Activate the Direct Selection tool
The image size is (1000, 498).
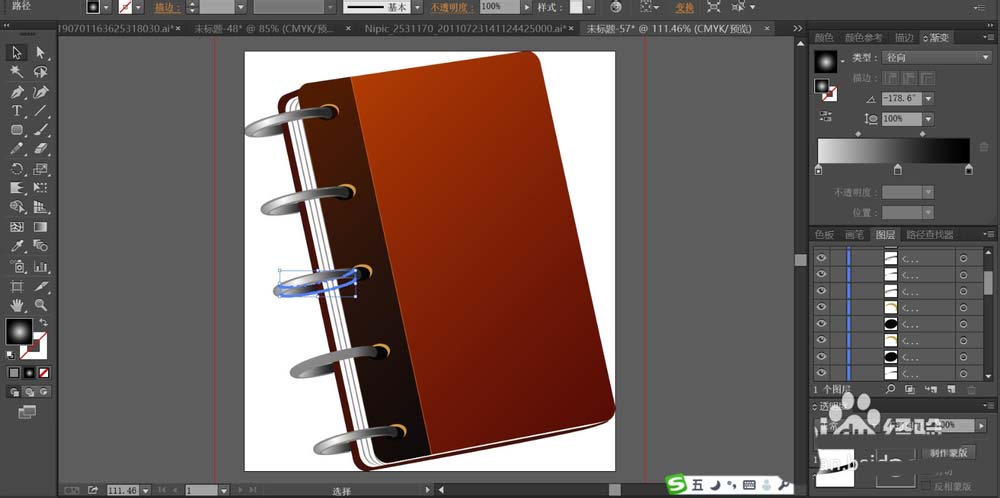click(41, 52)
